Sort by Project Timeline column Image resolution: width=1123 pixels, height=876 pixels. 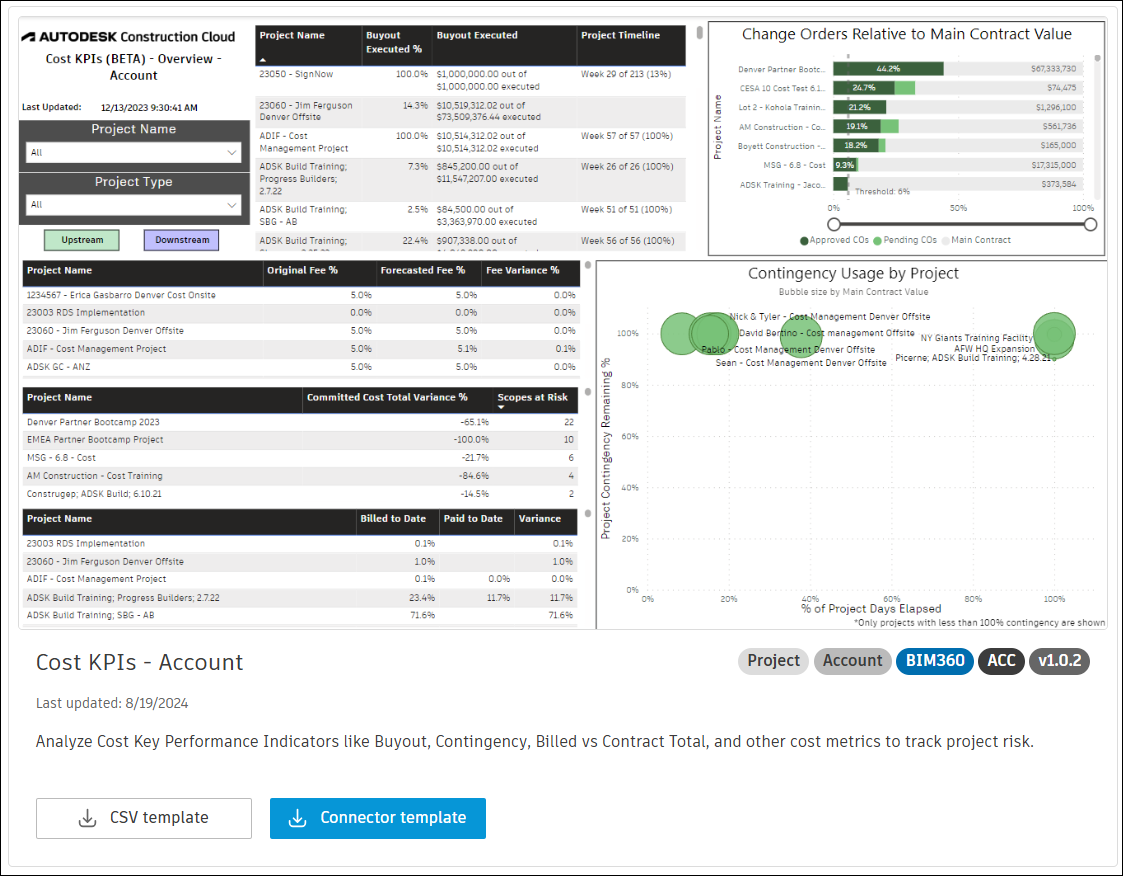[x=631, y=45]
